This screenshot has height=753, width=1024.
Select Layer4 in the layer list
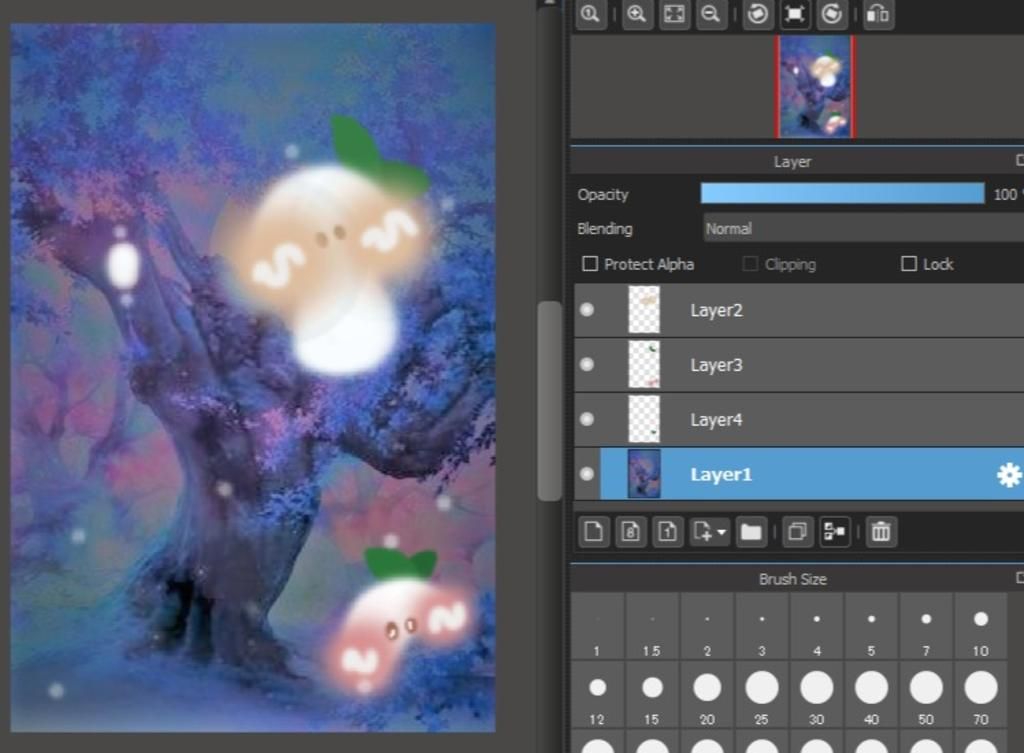[799, 420]
